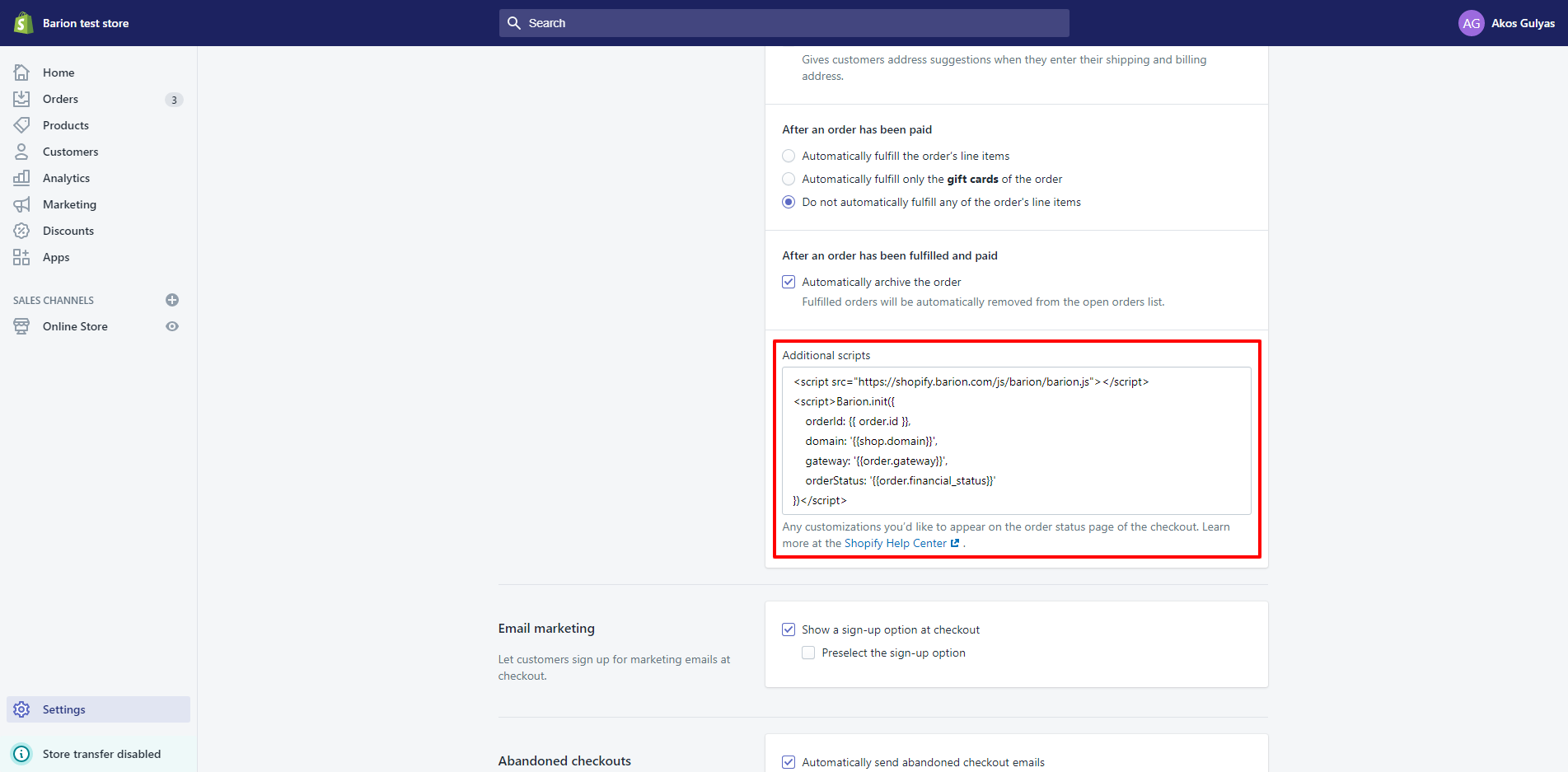Screen dimensions: 1568x772
Task: Open the Shopify Help Center link
Action: pyautogui.click(x=895, y=543)
